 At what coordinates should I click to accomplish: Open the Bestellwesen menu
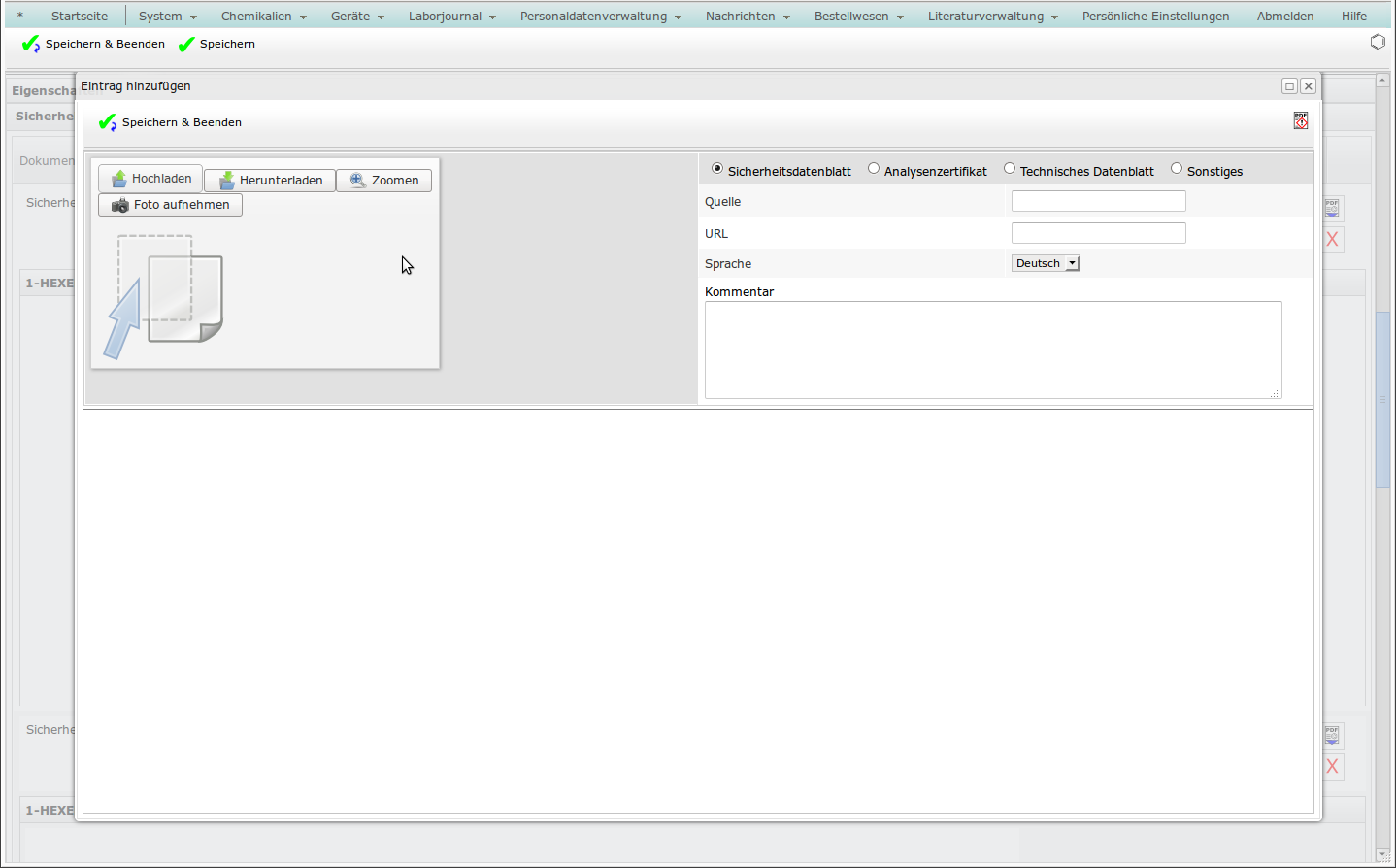pos(858,17)
